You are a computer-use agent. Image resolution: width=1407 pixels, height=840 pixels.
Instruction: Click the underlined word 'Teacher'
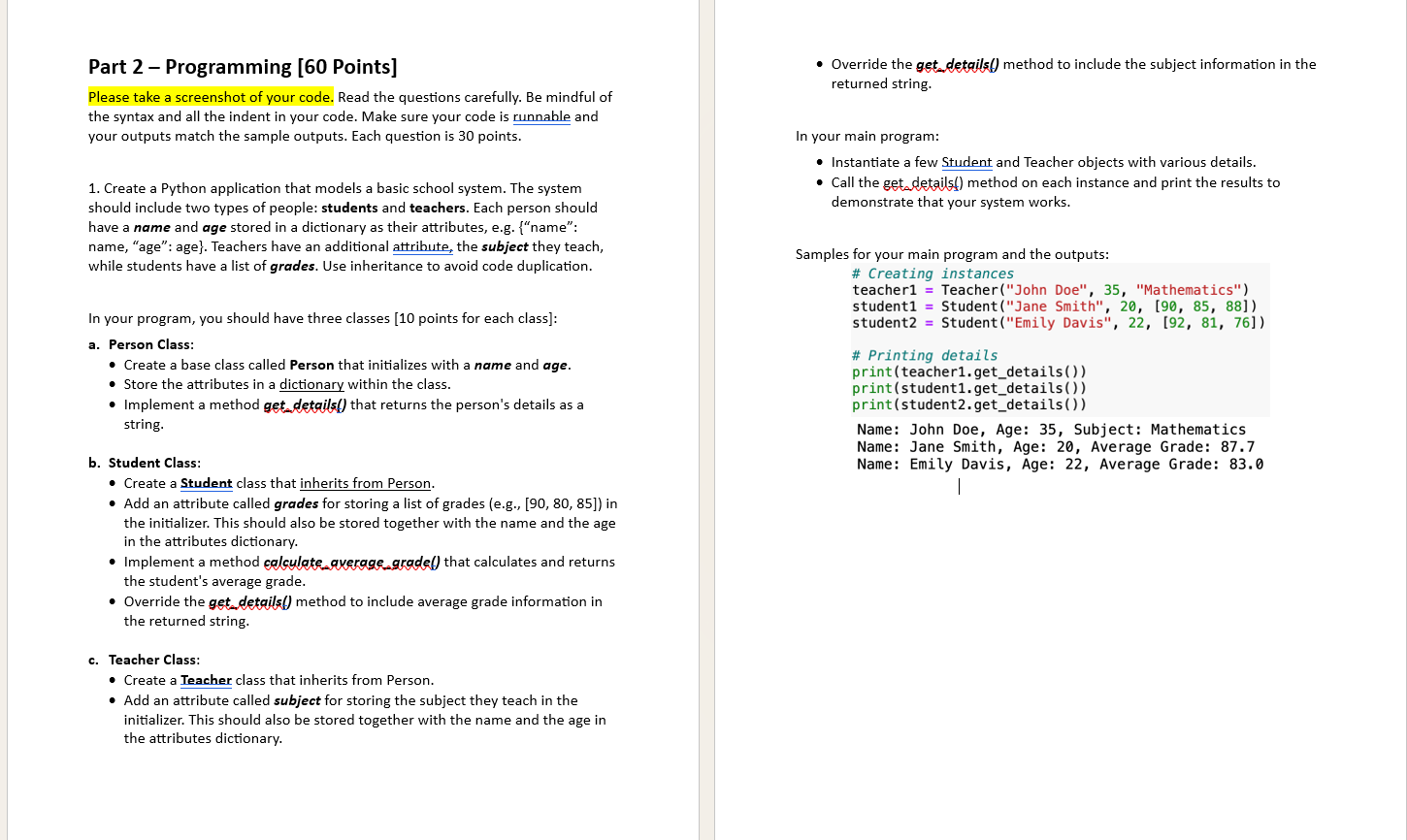pyautogui.click(x=206, y=680)
